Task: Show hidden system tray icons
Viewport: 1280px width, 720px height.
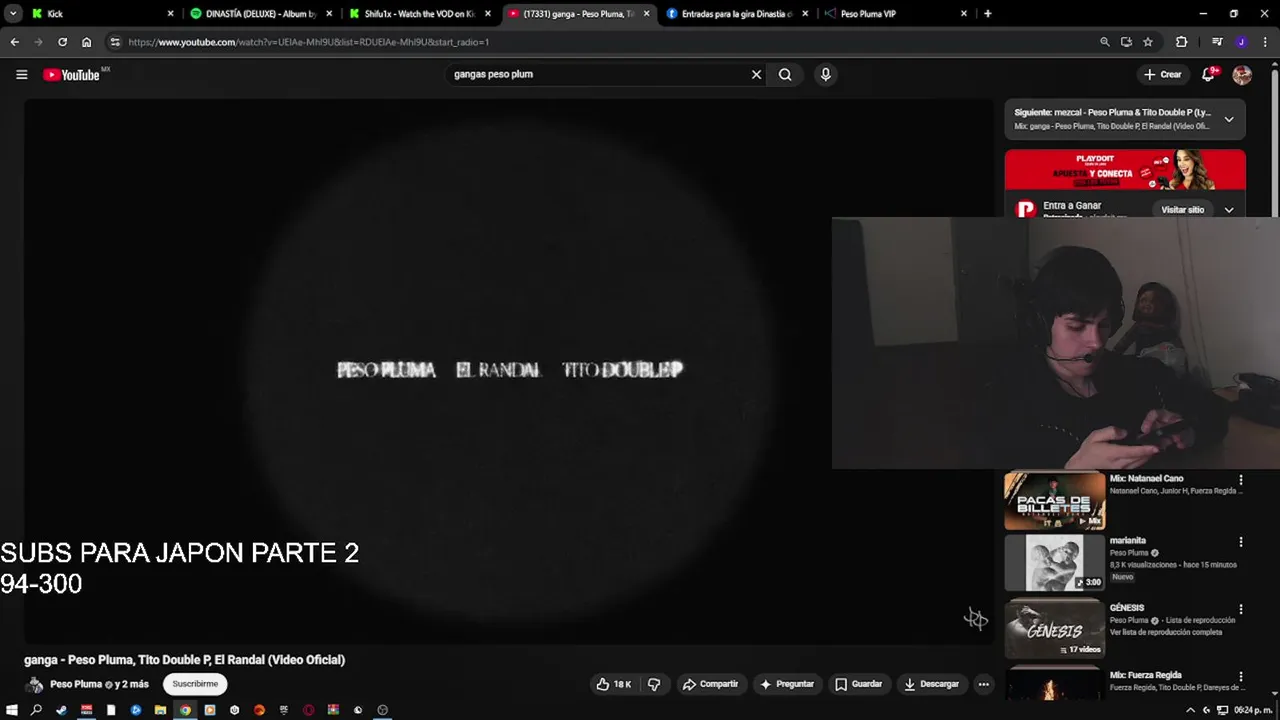Action: pyautogui.click(x=1190, y=710)
